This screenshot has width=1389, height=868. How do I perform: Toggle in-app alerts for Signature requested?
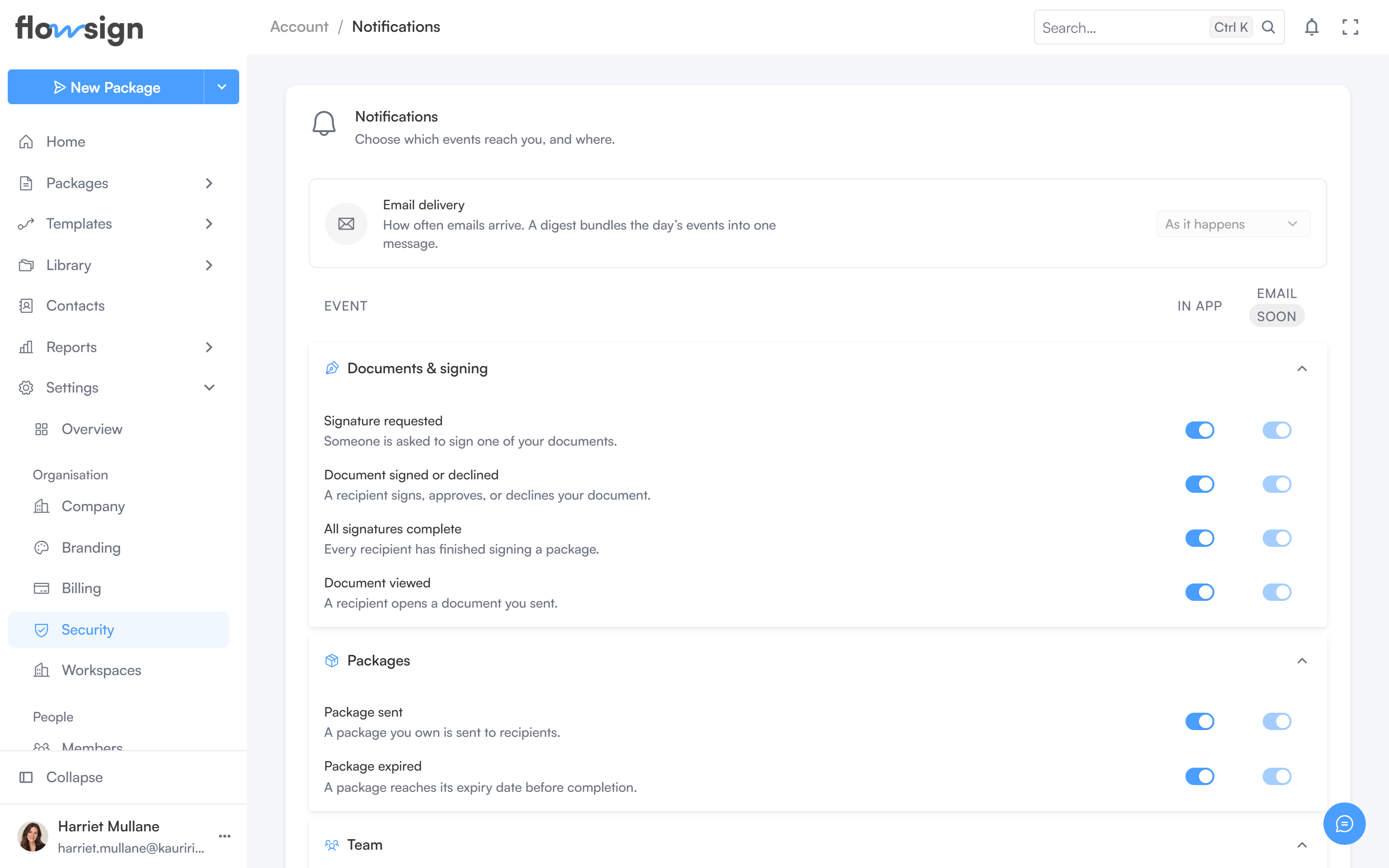1199,430
